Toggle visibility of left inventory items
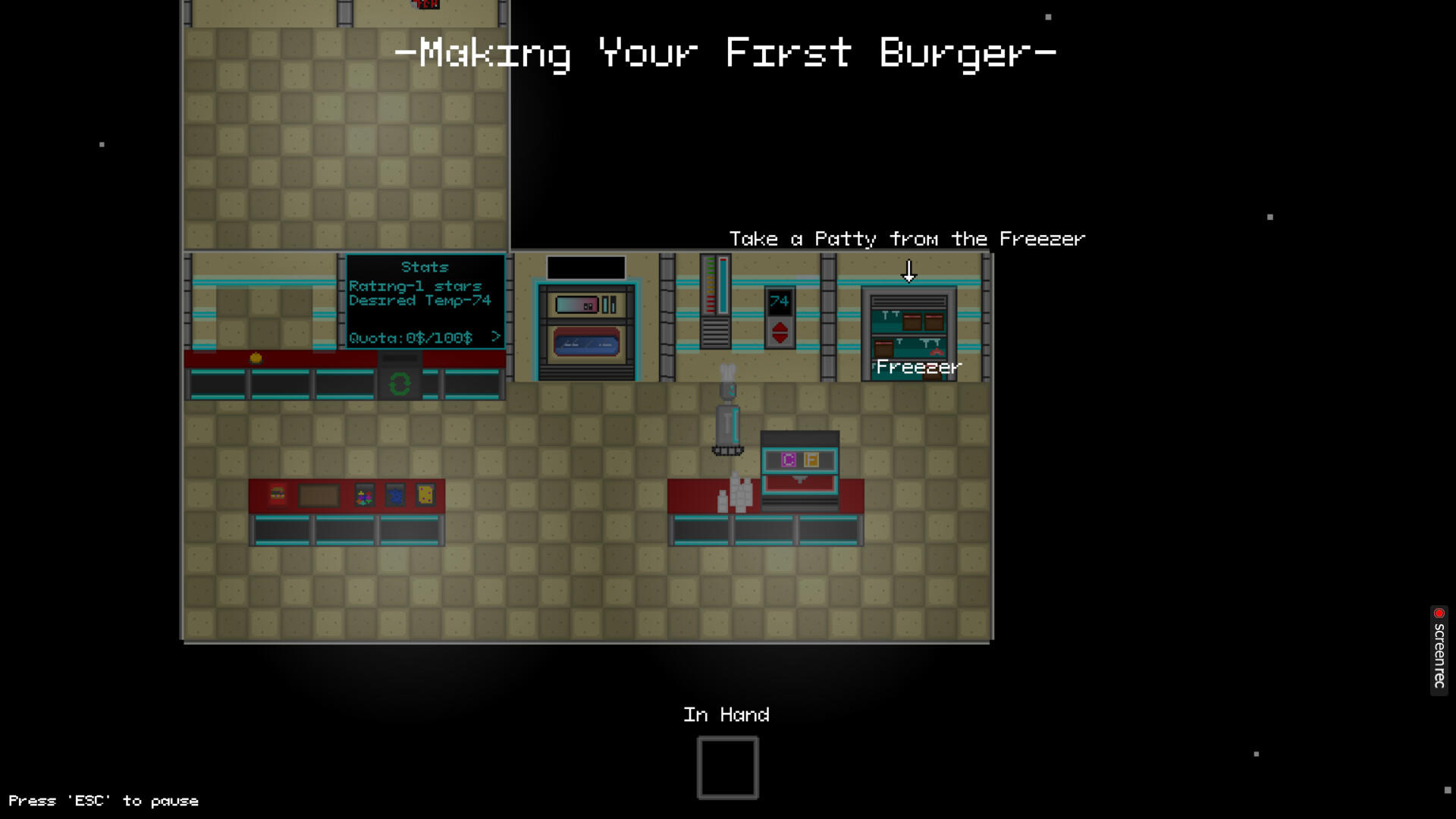Screen dimensions: 1456x819 click(496, 337)
